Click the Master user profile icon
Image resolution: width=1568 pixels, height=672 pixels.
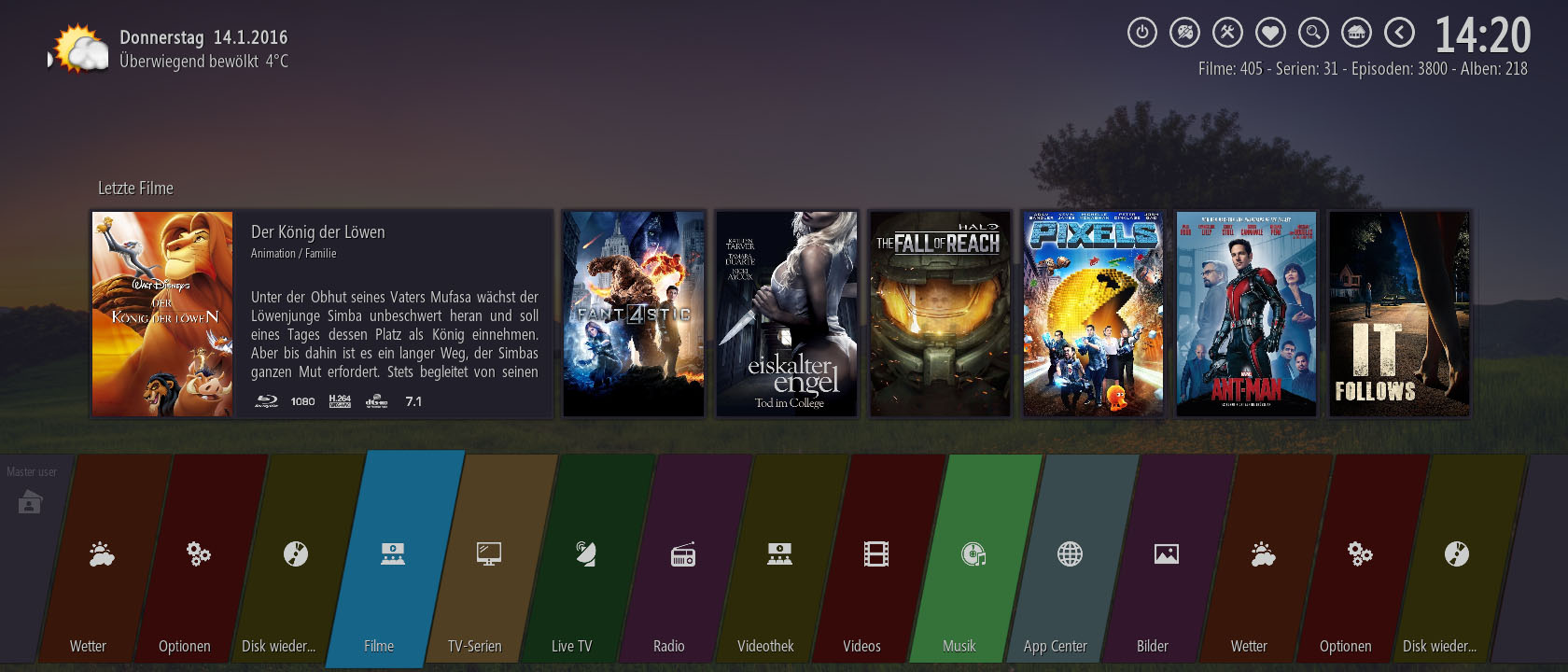coord(30,503)
